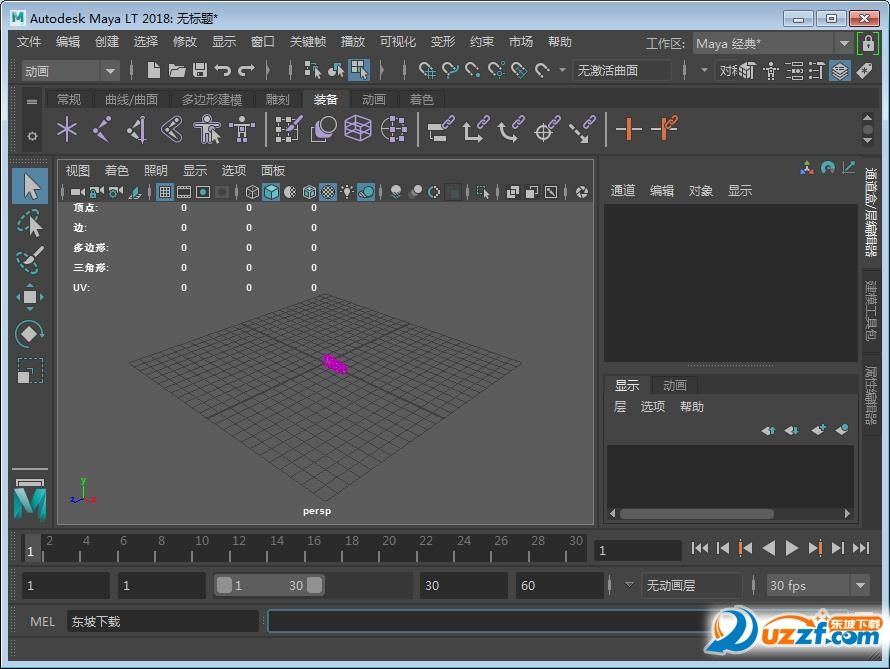Click the MEL command input field
This screenshot has height=669, width=890.
click(488, 621)
